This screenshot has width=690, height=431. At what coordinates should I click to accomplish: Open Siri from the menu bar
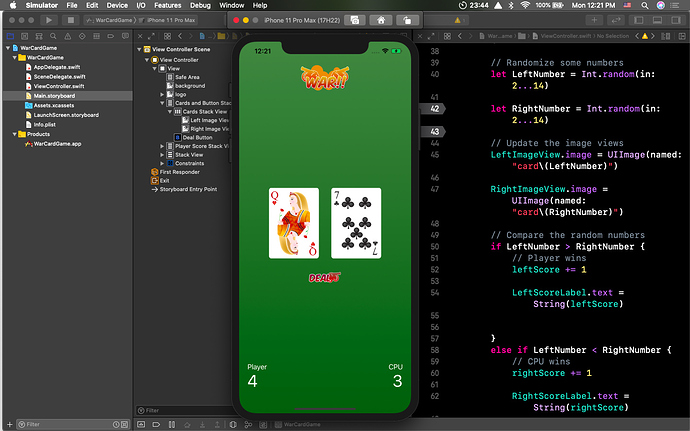pos(661,5)
